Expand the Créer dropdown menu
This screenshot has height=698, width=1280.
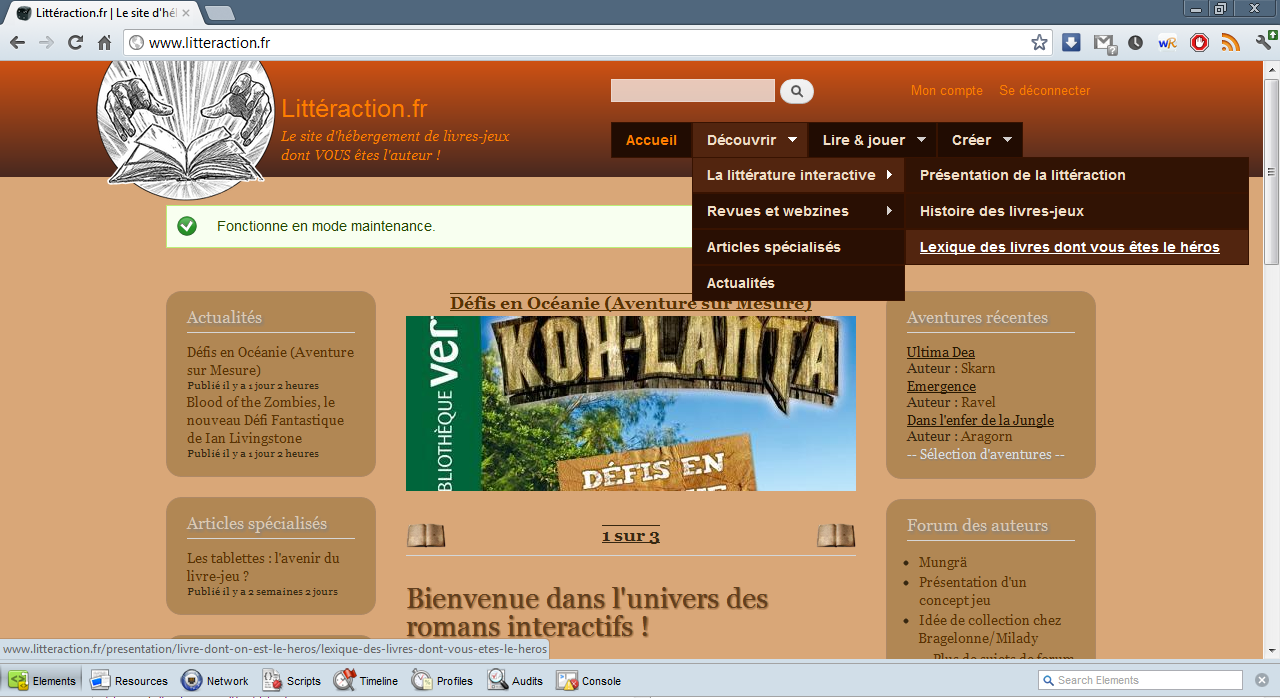(x=980, y=140)
